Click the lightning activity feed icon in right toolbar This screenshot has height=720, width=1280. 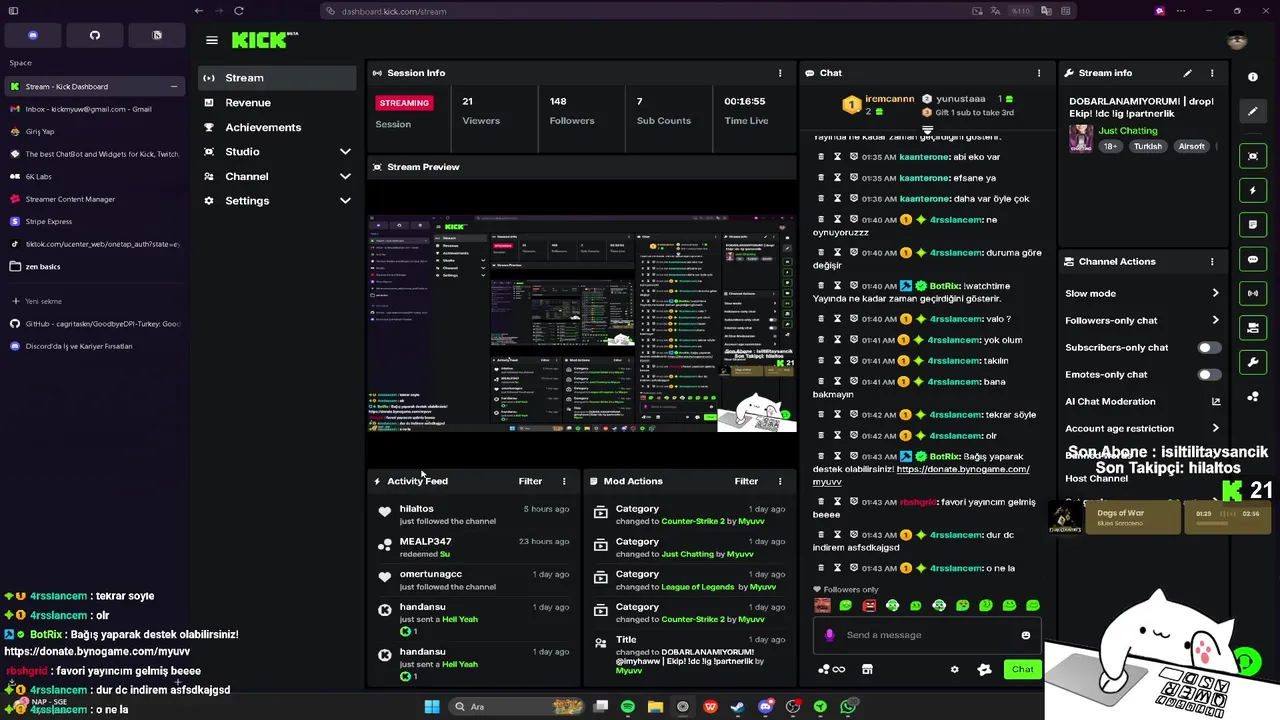point(1253,190)
